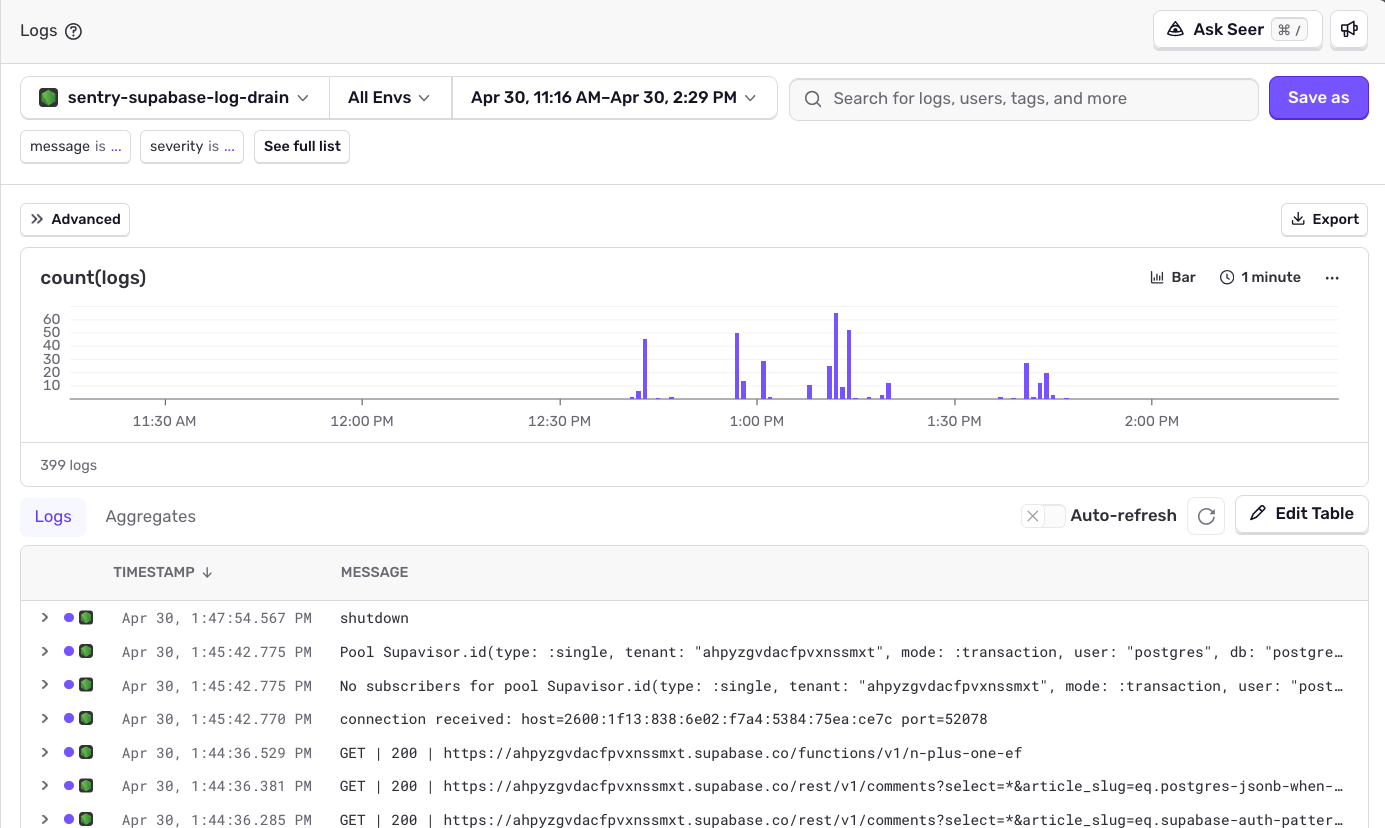Click the 1:44:36.381 PM timestamp

point(217,786)
